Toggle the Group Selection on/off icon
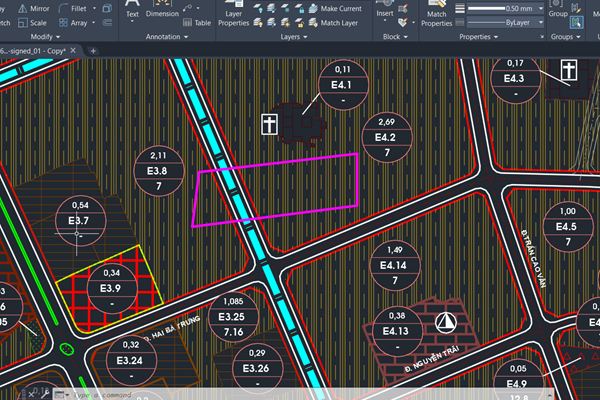The image size is (600, 400). tap(576, 23)
